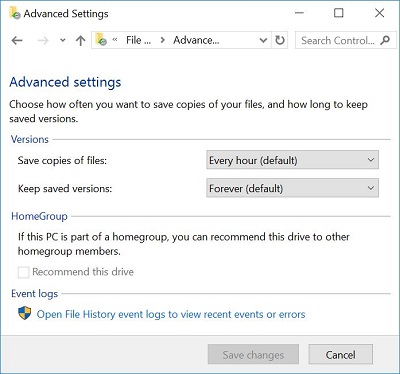Viewport: 400px width, 374px height.
Task: Maximize the Advanced Settings window
Action: coord(339,13)
